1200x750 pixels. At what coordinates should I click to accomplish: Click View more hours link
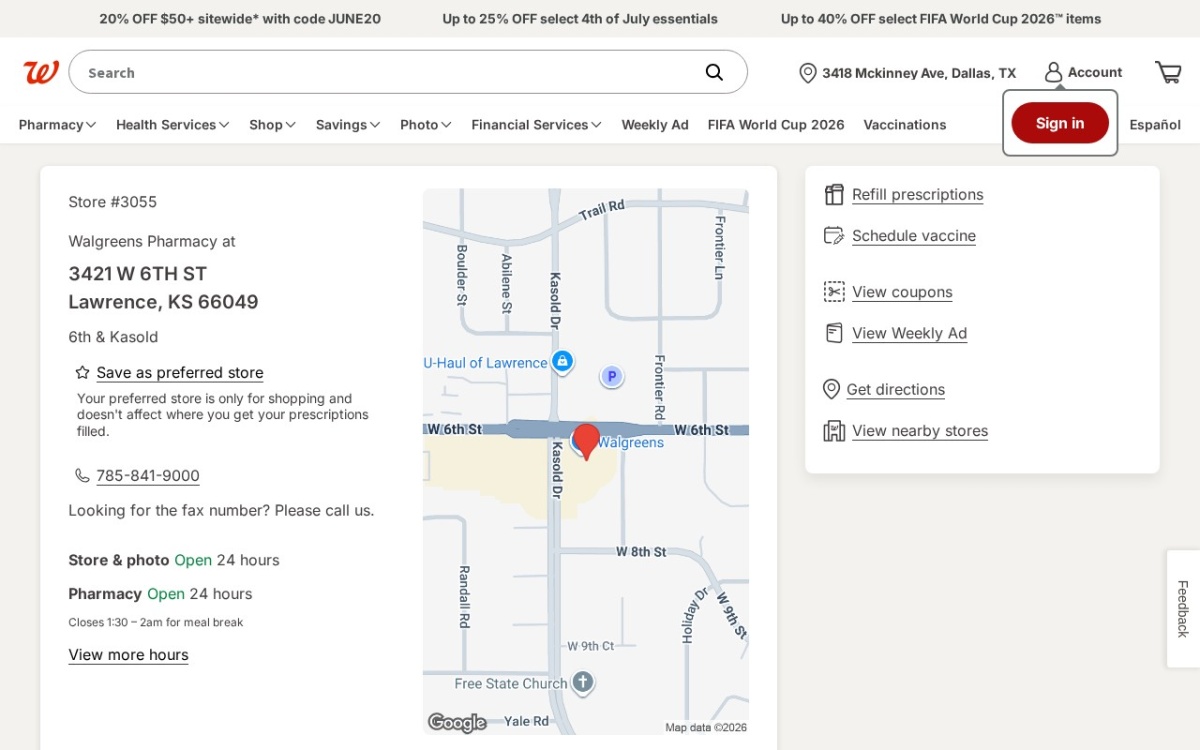(x=128, y=654)
